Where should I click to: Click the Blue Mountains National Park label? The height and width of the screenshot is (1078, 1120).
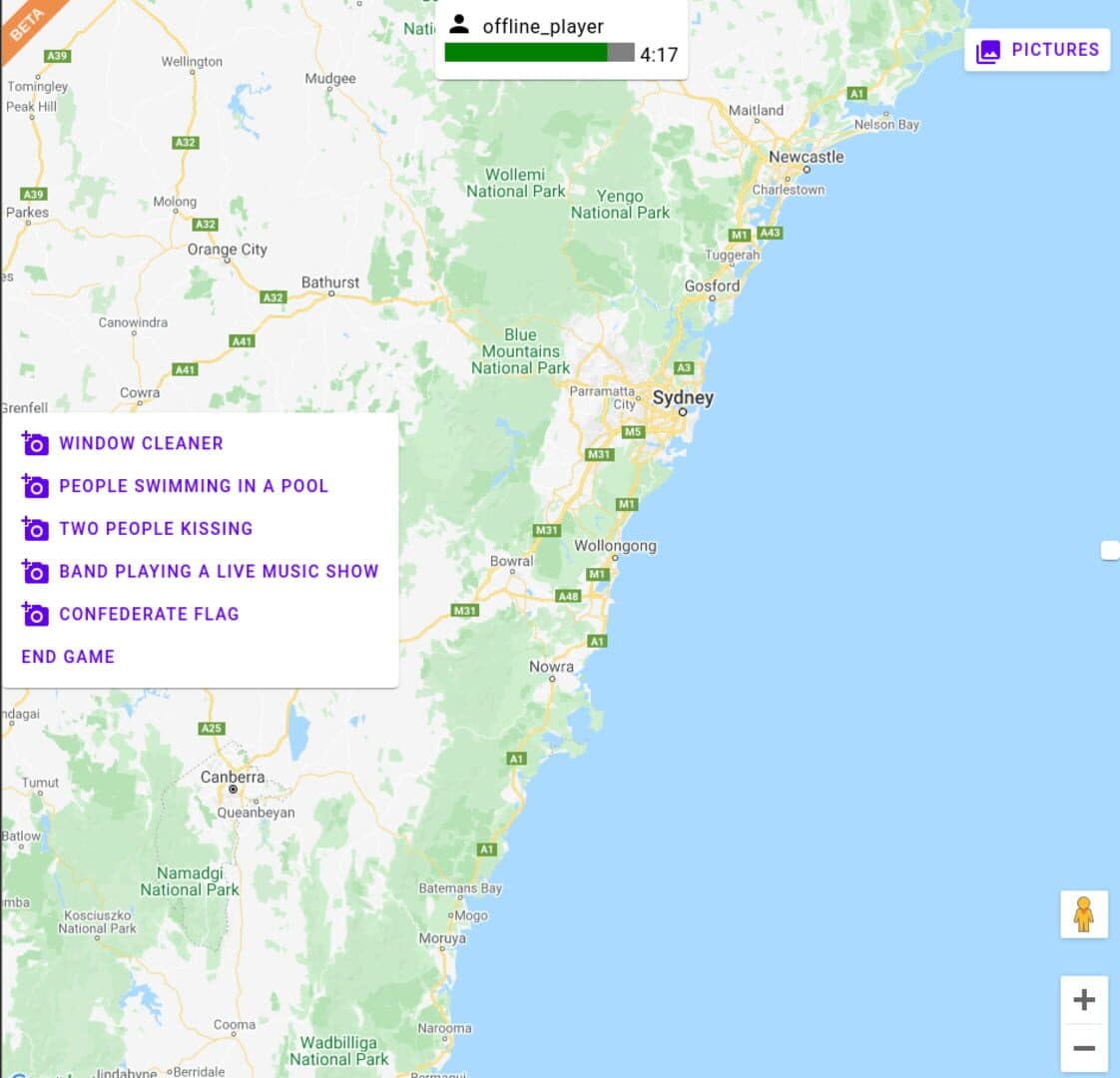click(520, 351)
